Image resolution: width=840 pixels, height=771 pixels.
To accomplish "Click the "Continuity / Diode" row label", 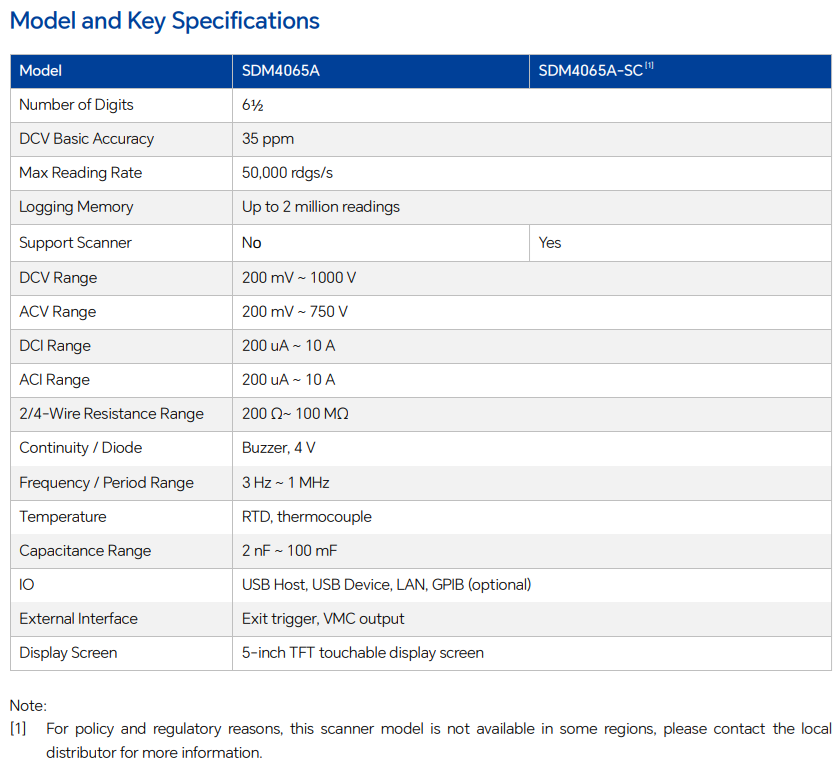I will (80, 448).
